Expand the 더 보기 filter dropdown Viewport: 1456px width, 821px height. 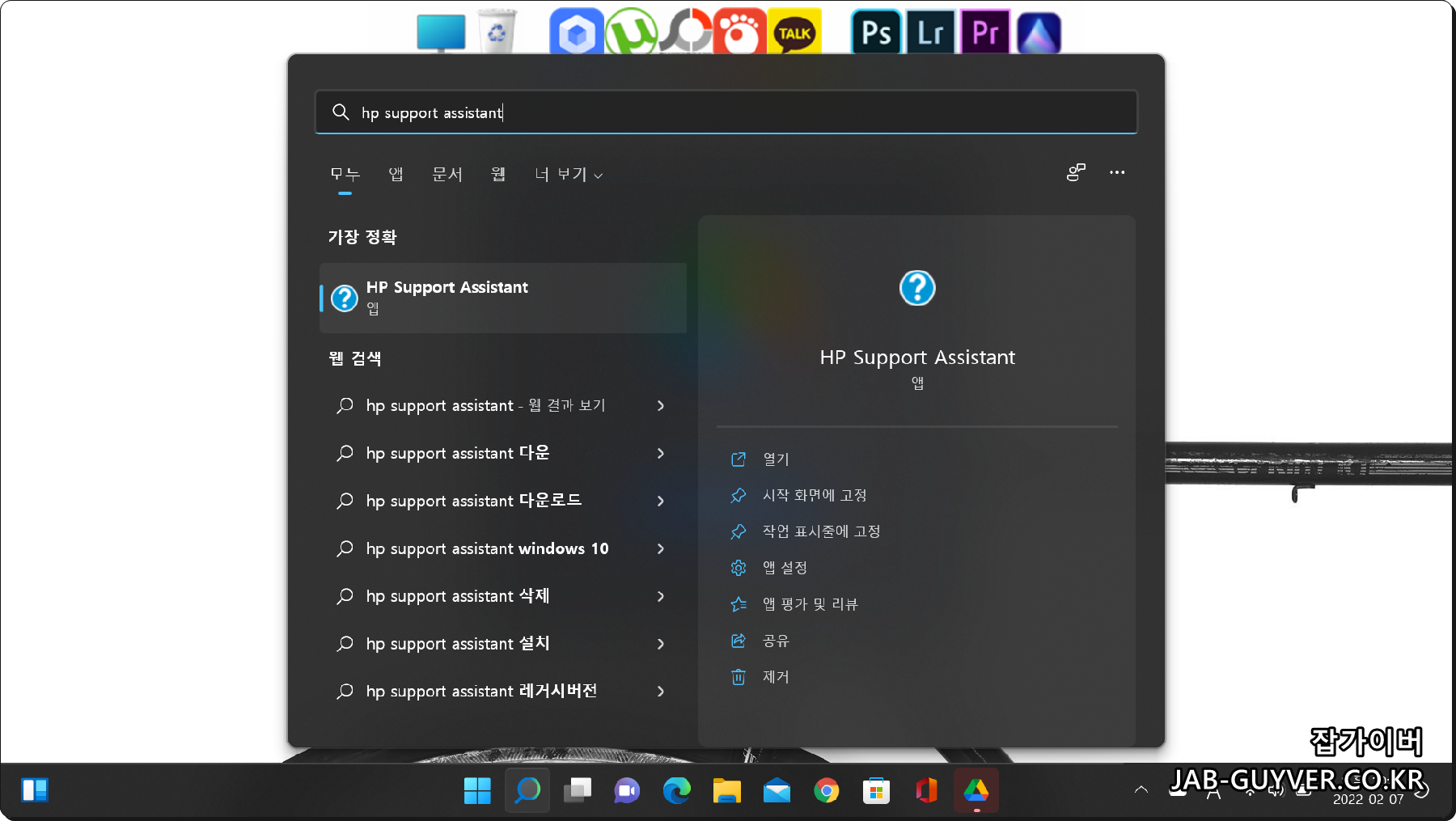coord(569,174)
